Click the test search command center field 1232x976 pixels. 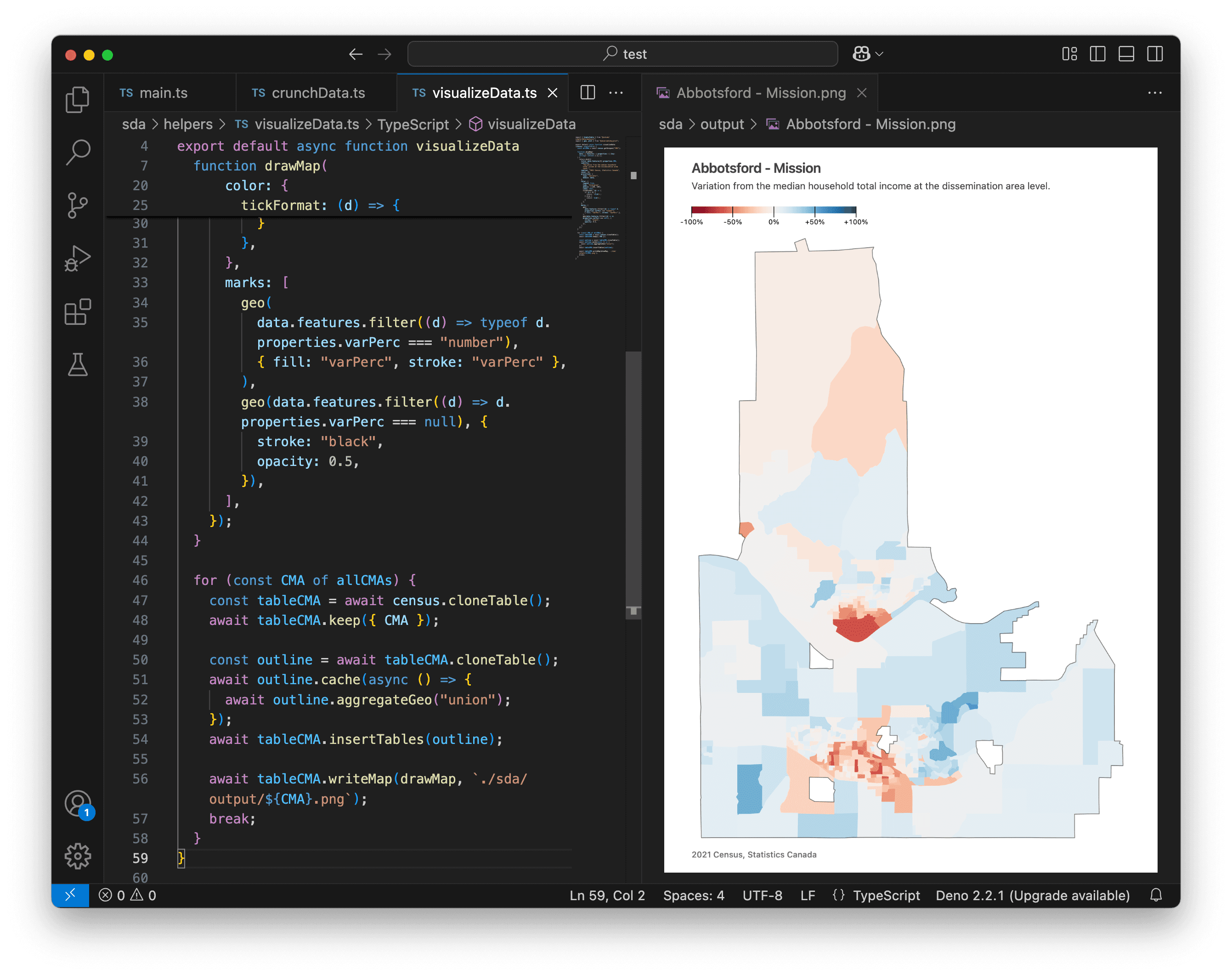[622, 54]
